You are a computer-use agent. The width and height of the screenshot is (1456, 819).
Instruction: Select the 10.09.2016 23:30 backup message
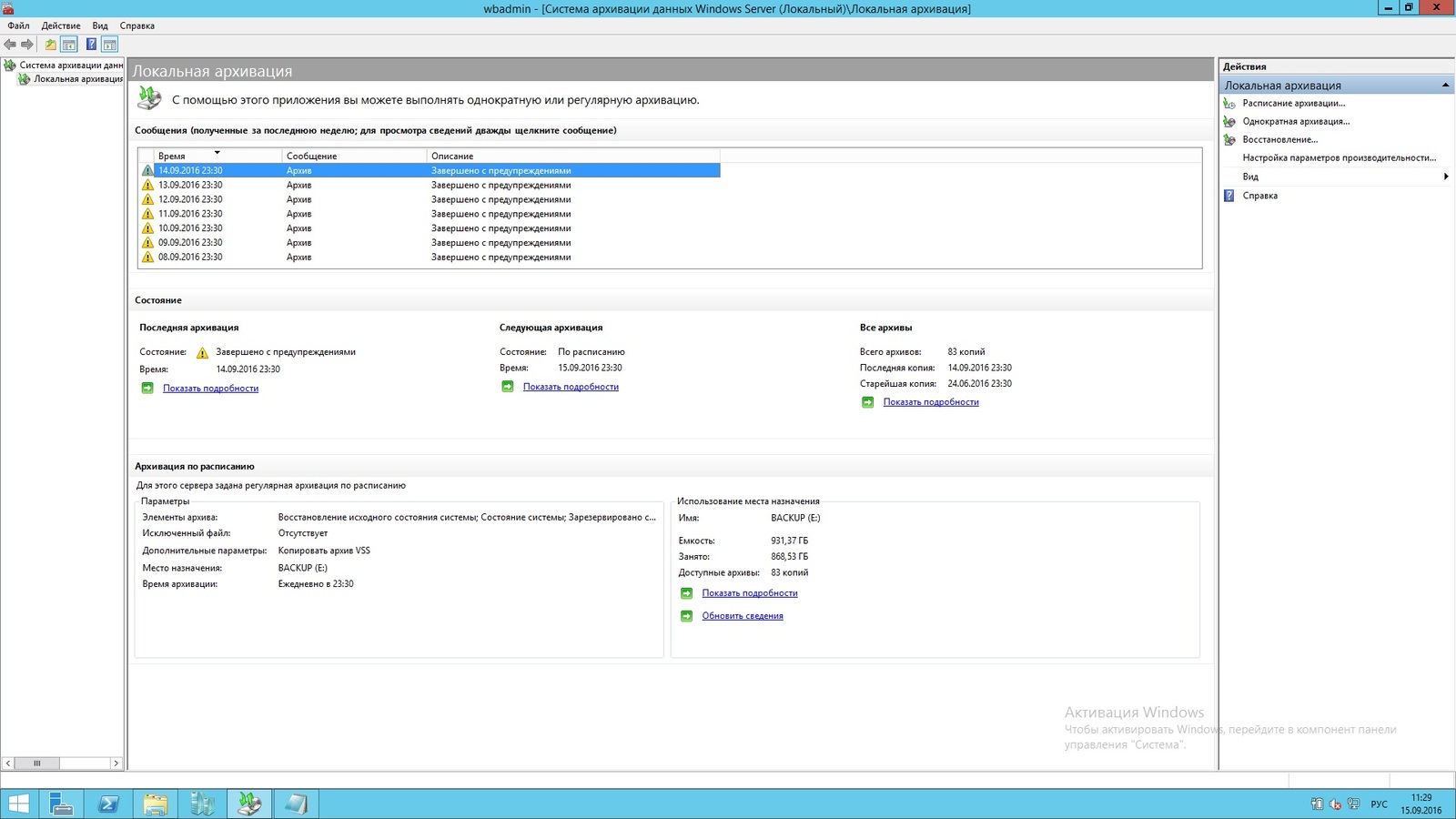(430, 228)
